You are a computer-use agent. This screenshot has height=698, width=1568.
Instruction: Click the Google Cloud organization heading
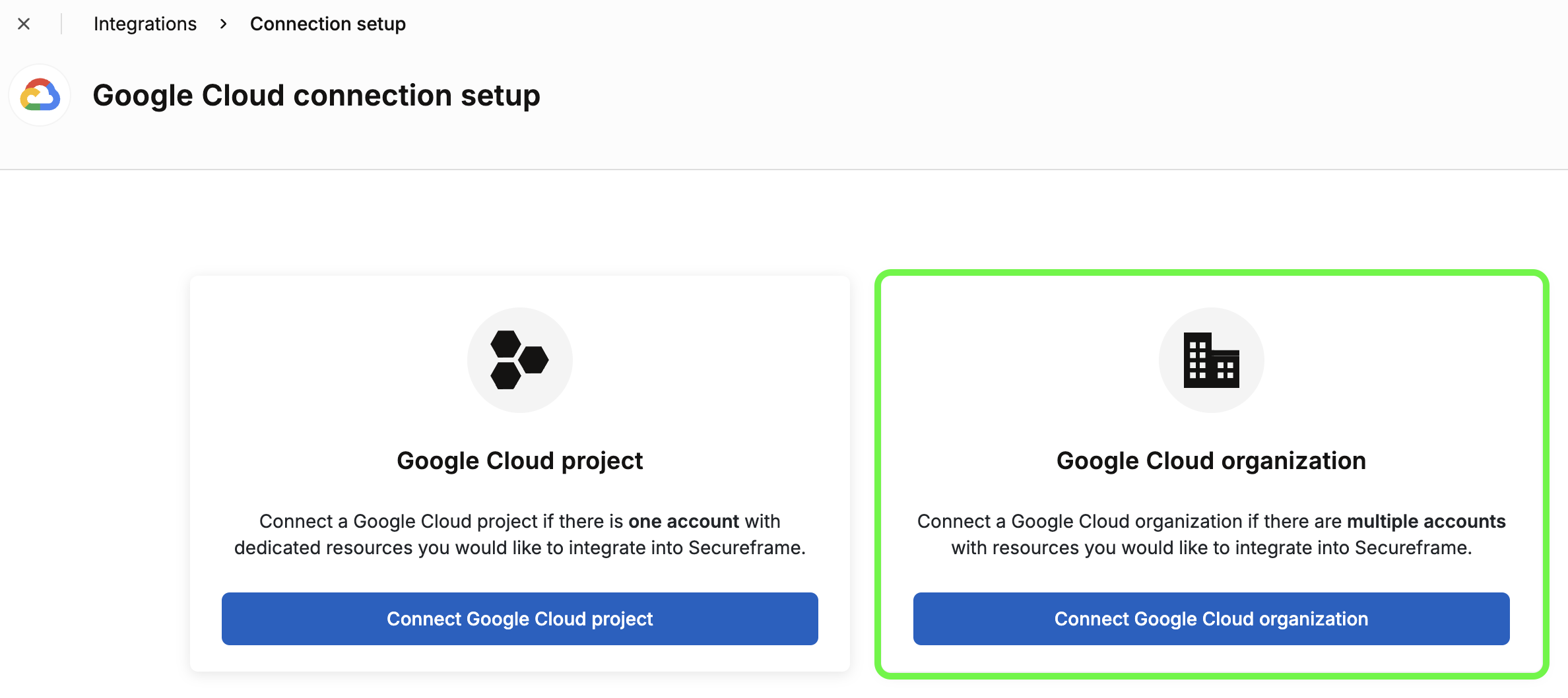[1212, 460]
